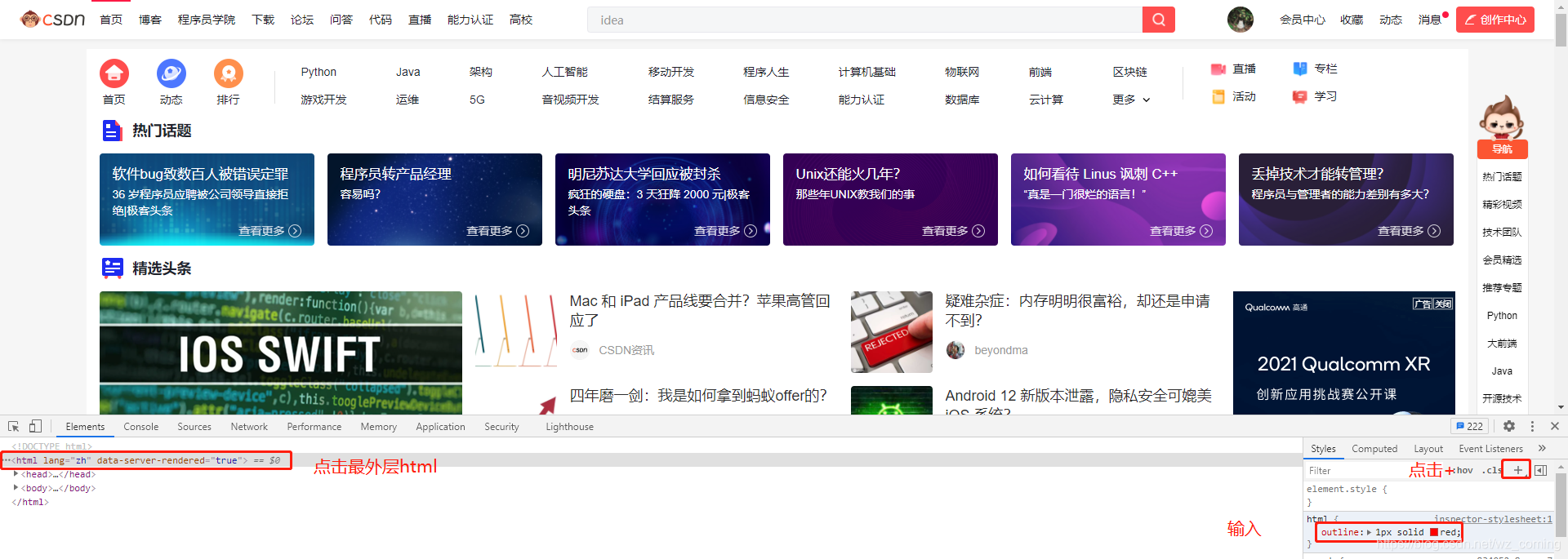Close the Qualcomm ad via 关闭

coord(1443,304)
